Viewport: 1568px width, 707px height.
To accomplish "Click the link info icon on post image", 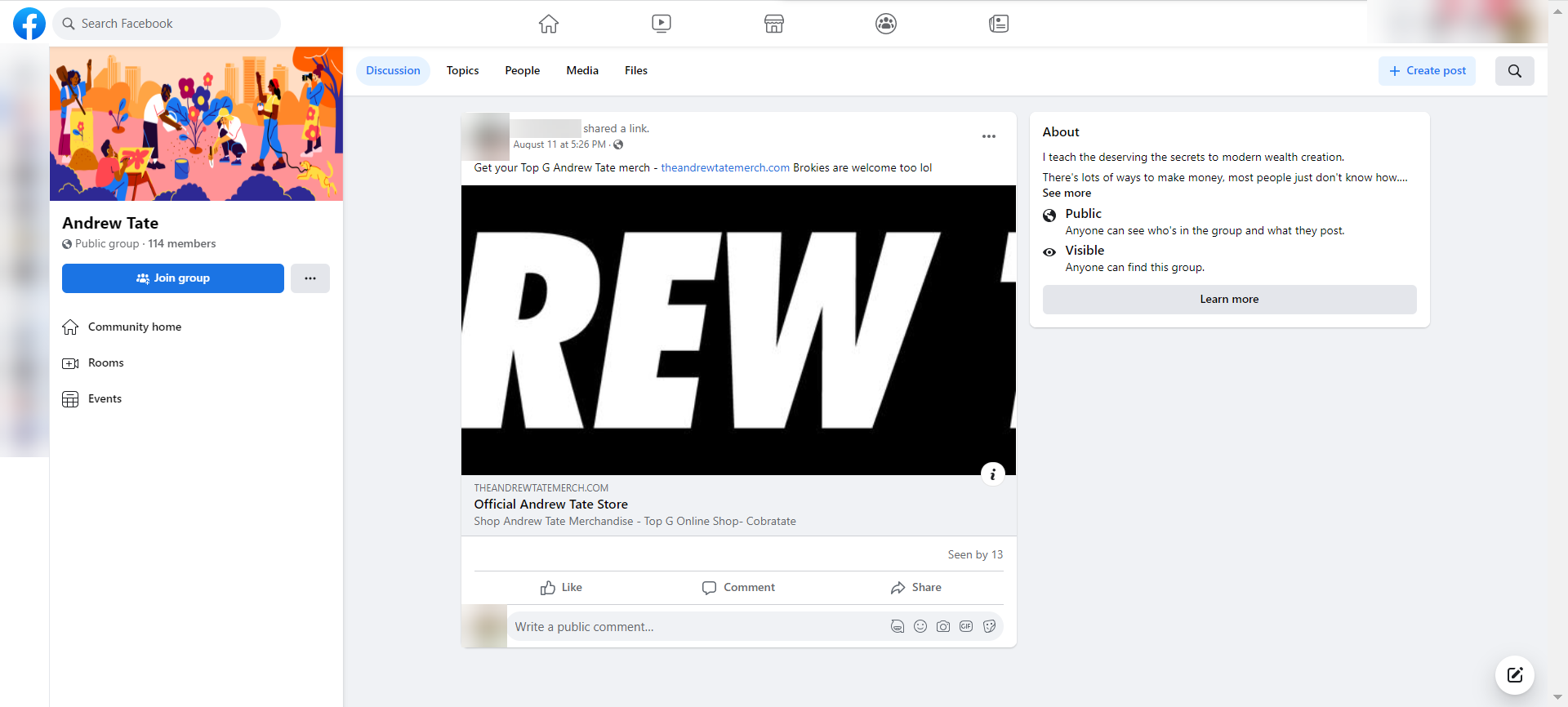I will coord(992,474).
